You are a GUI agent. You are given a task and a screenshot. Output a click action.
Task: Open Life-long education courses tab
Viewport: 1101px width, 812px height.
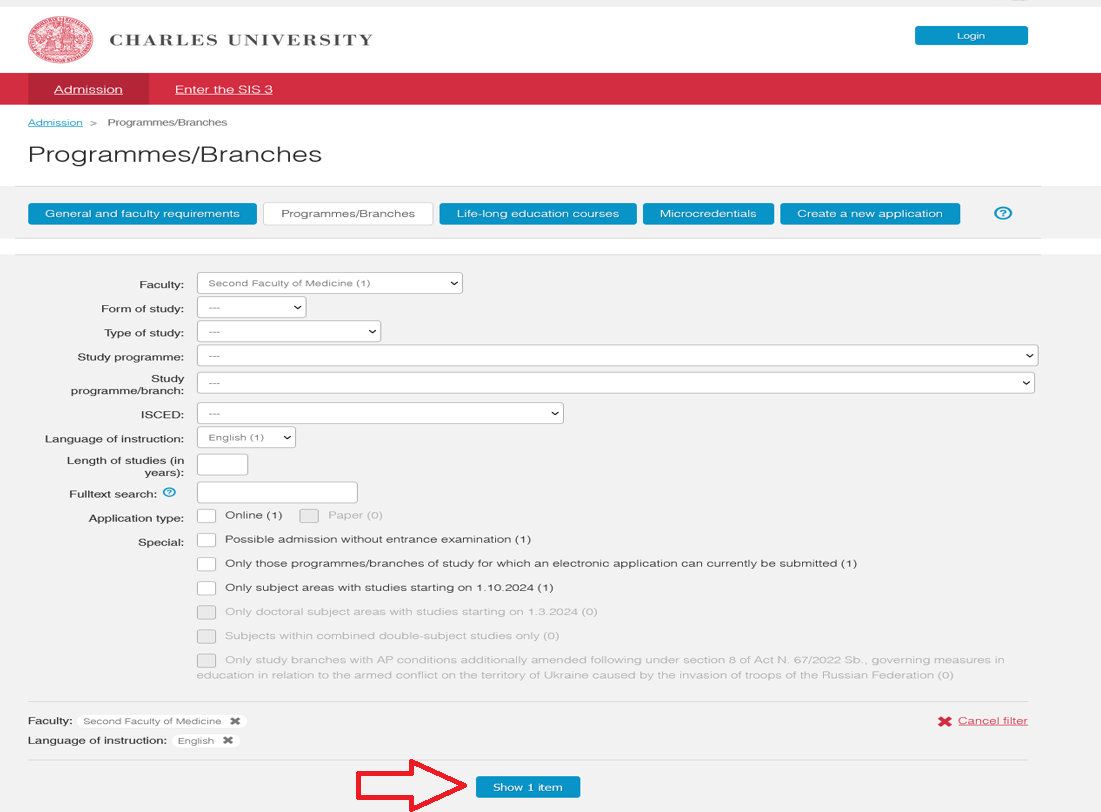tap(538, 214)
